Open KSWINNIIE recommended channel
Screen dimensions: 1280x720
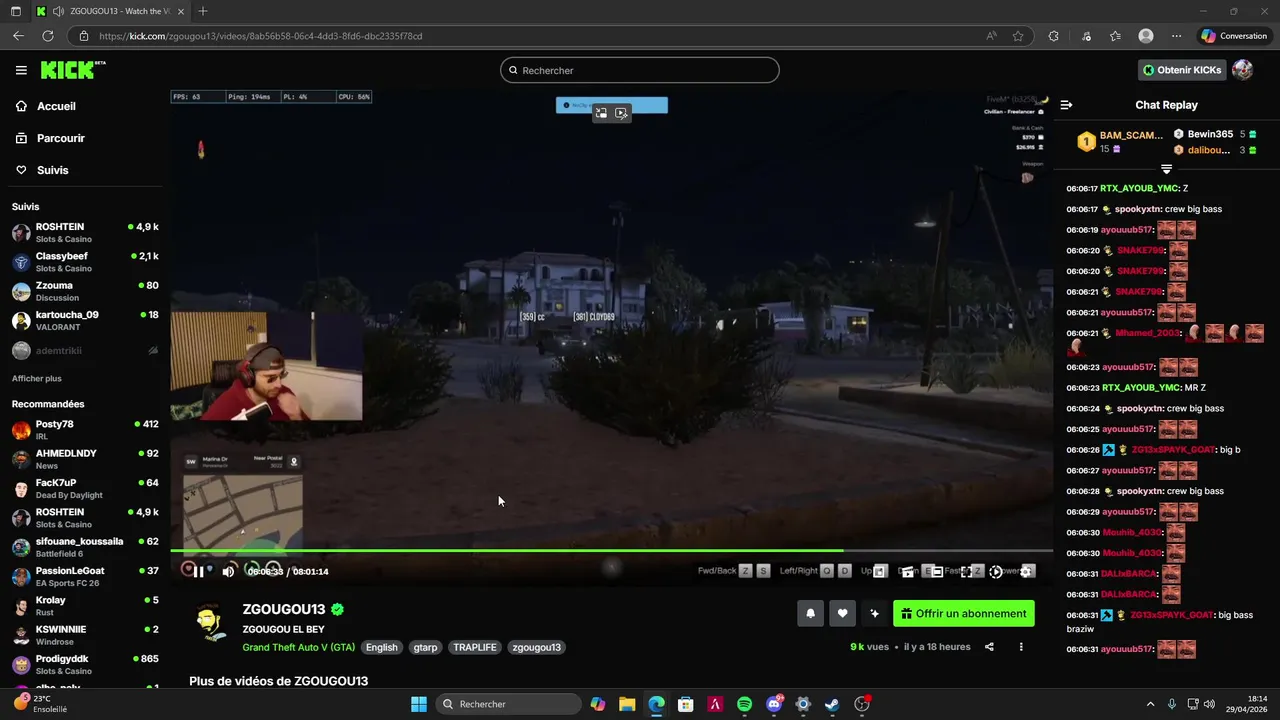point(85,635)
